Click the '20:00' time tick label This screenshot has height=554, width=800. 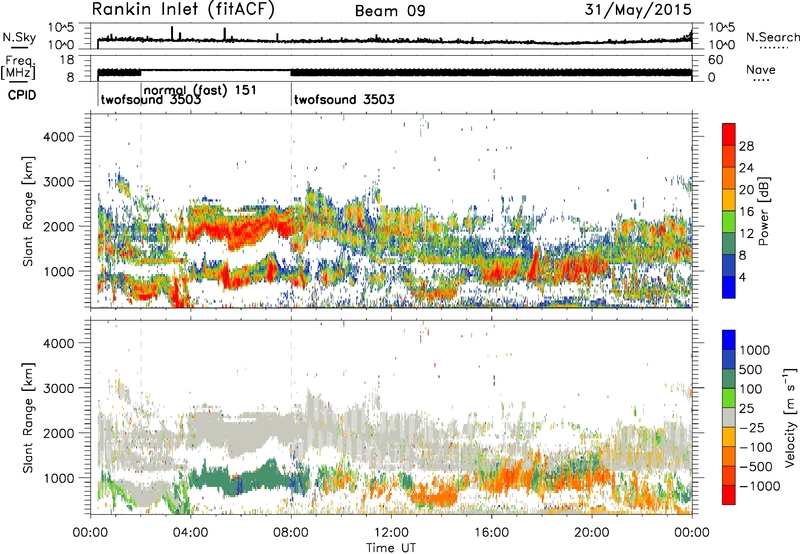pos(591,533)
